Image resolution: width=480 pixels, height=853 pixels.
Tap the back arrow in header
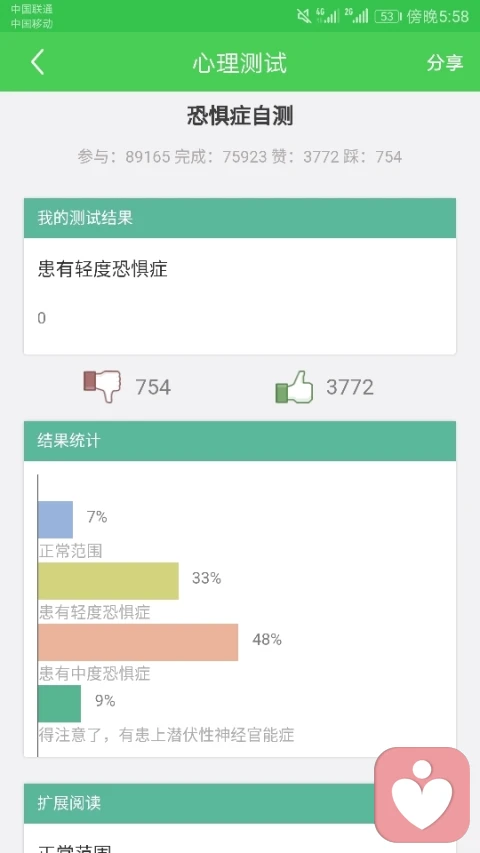pyautogui.click(x=37, y=62)
